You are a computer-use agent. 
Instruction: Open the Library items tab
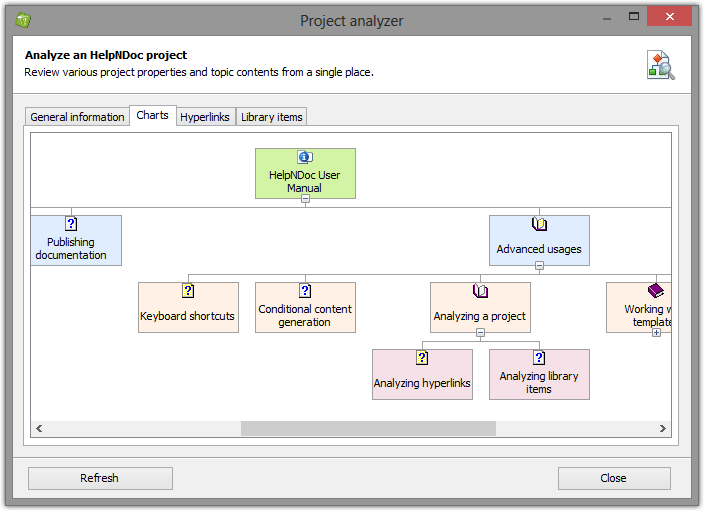coord(272,117)
